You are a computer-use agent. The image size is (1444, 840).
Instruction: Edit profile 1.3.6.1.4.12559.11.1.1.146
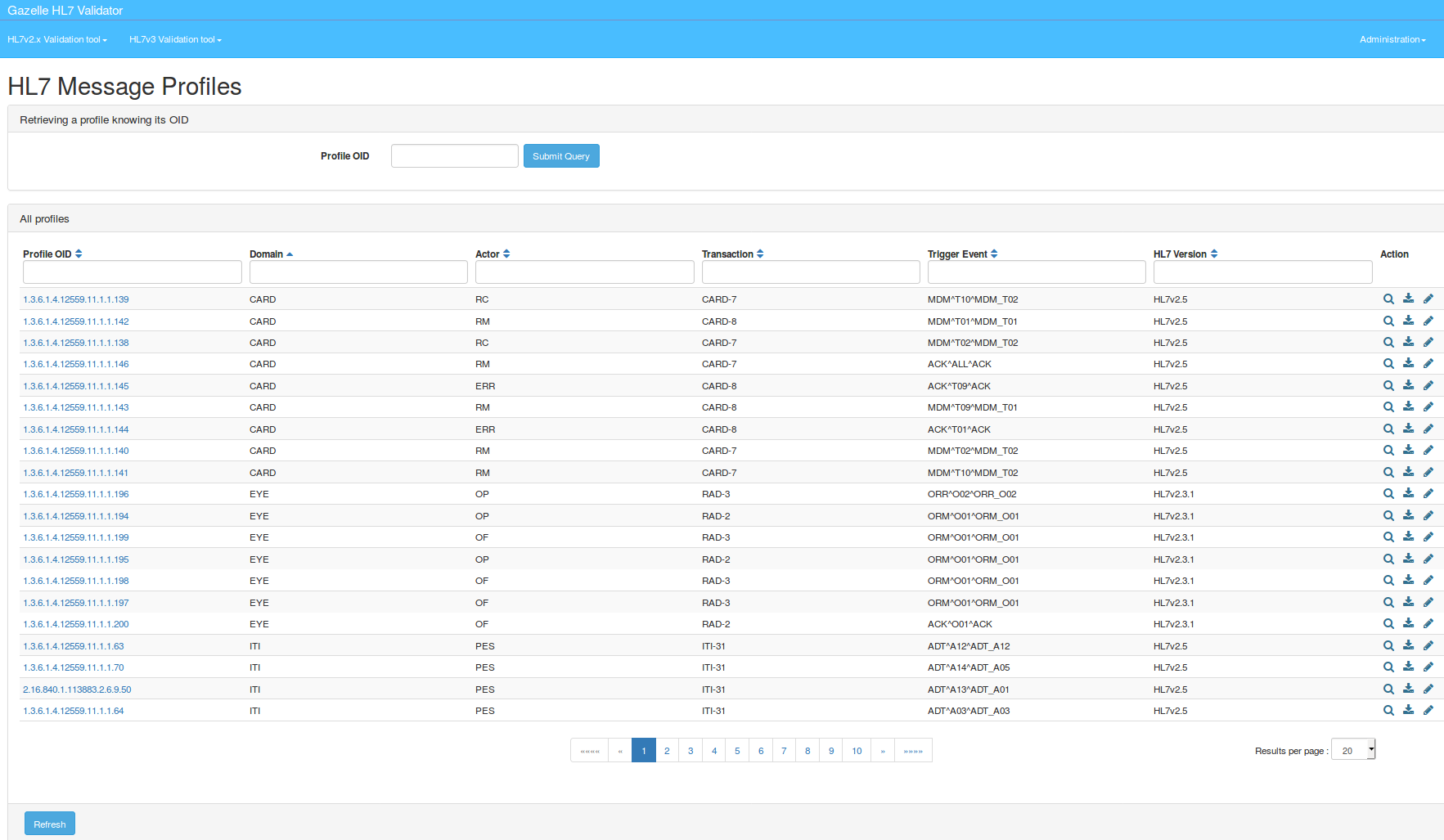[x=1428, y=363]
